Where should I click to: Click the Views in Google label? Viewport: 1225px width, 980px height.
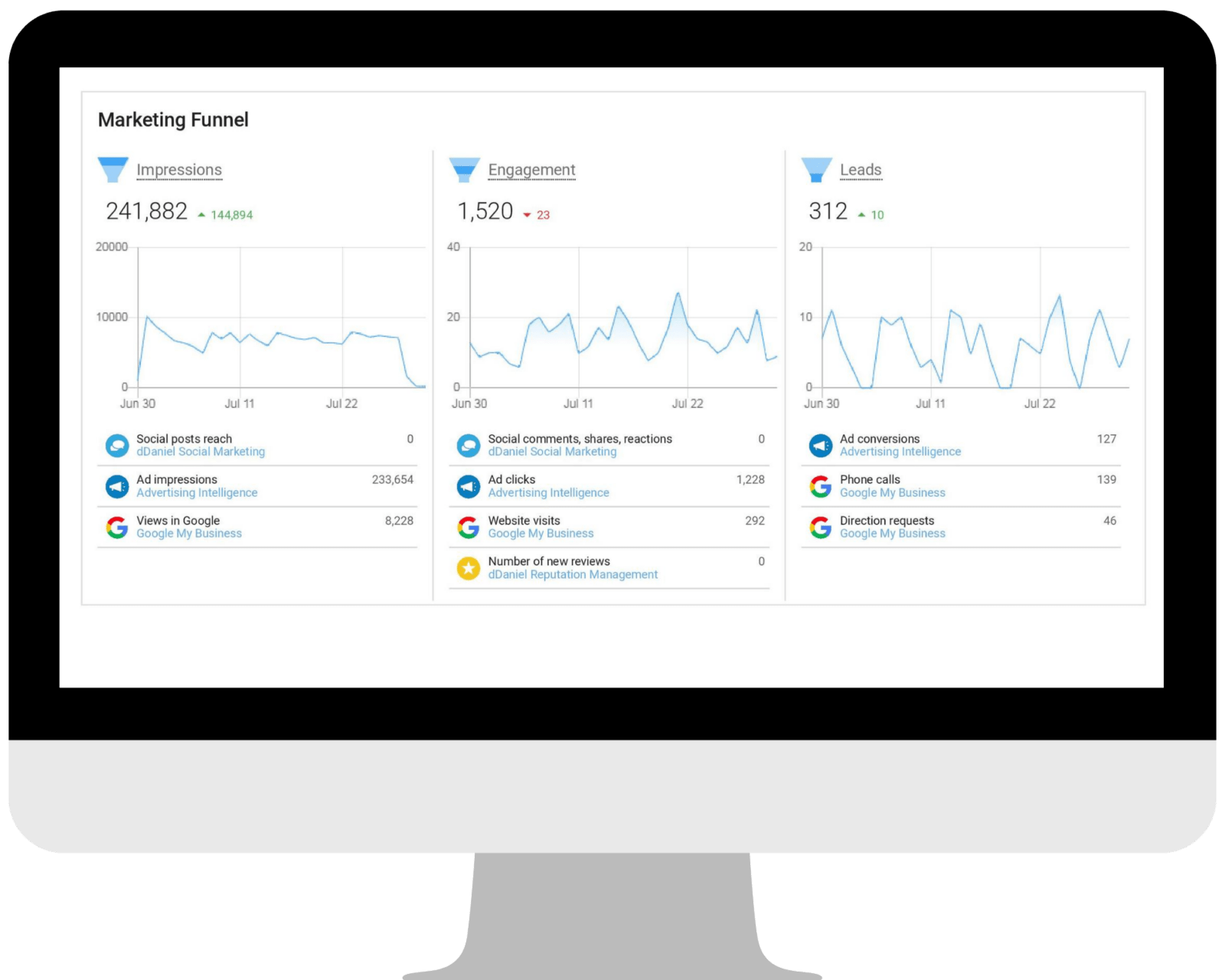[178, 521]
